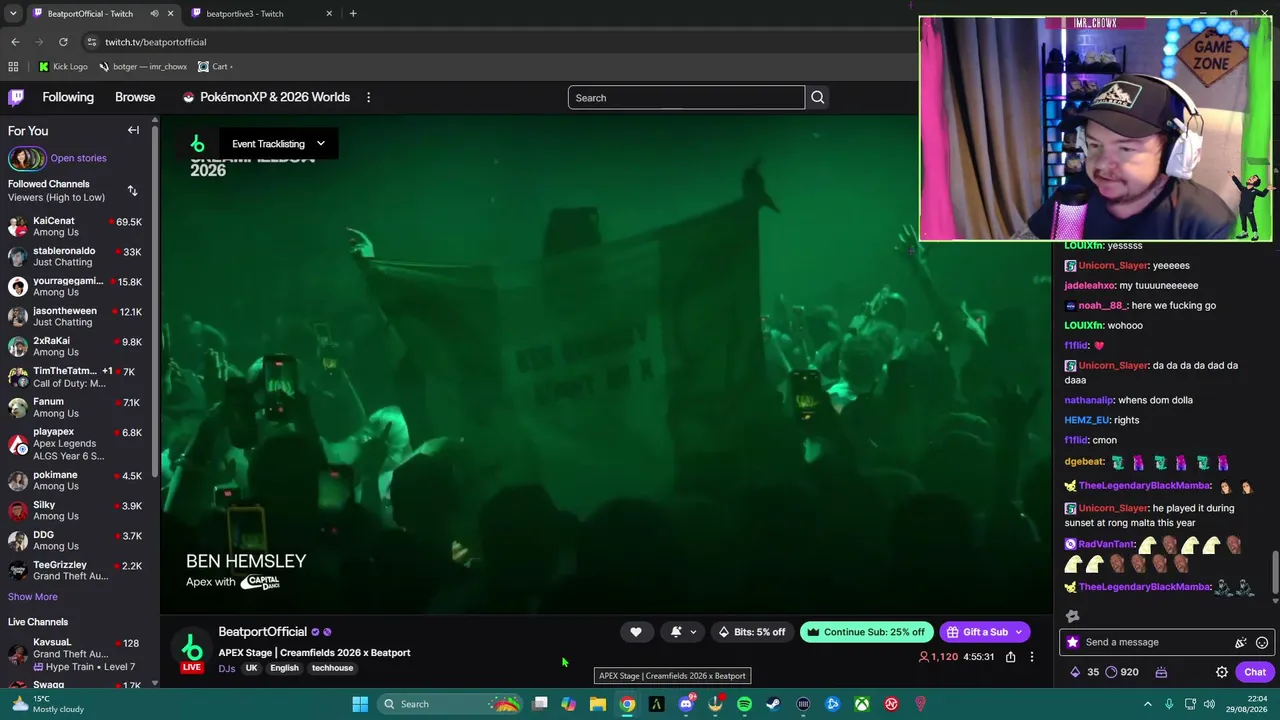The width and height of the screenshot is (1280, 720).
Task: Open PokémonXP & 2026 Worlds link
Action: click(x=266, y=97)
